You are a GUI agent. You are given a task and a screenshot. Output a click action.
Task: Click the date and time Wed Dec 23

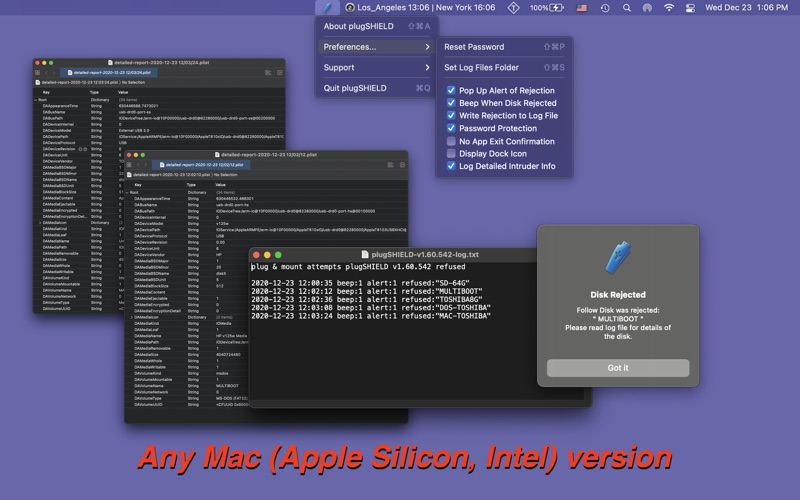click(746, 8)
